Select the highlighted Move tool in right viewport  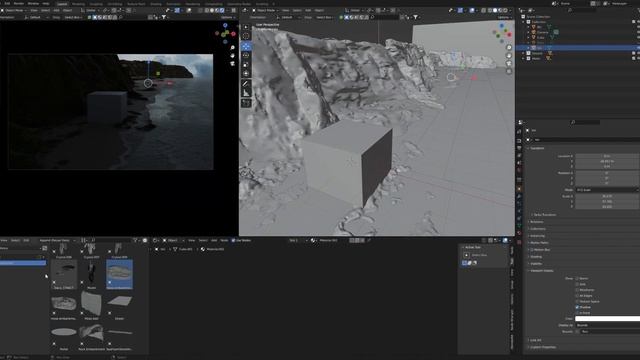pos(246,46)
